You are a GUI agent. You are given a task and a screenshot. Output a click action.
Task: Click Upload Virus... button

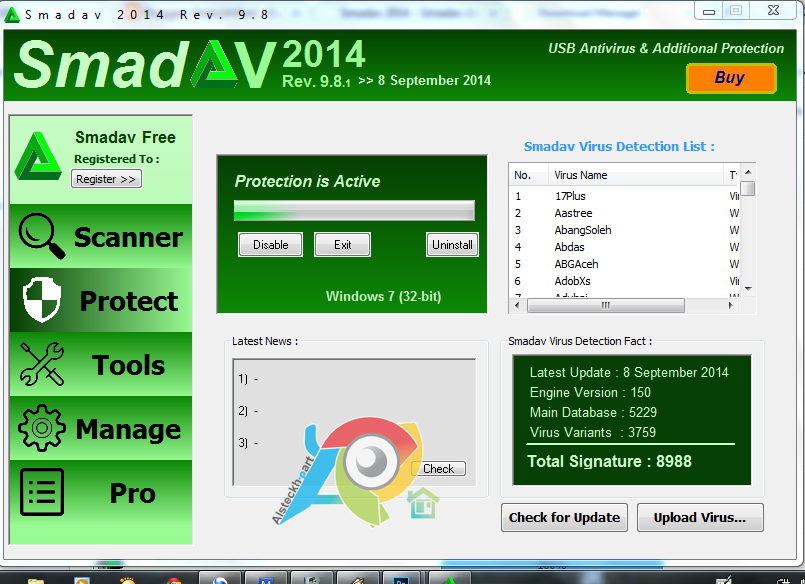[700, 517]
